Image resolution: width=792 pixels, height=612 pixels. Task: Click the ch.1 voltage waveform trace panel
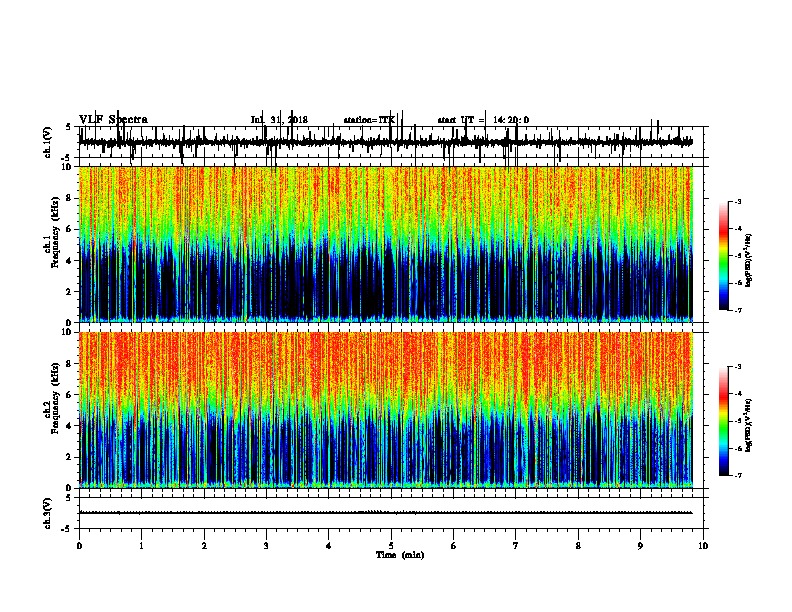(x=391, y=142)
